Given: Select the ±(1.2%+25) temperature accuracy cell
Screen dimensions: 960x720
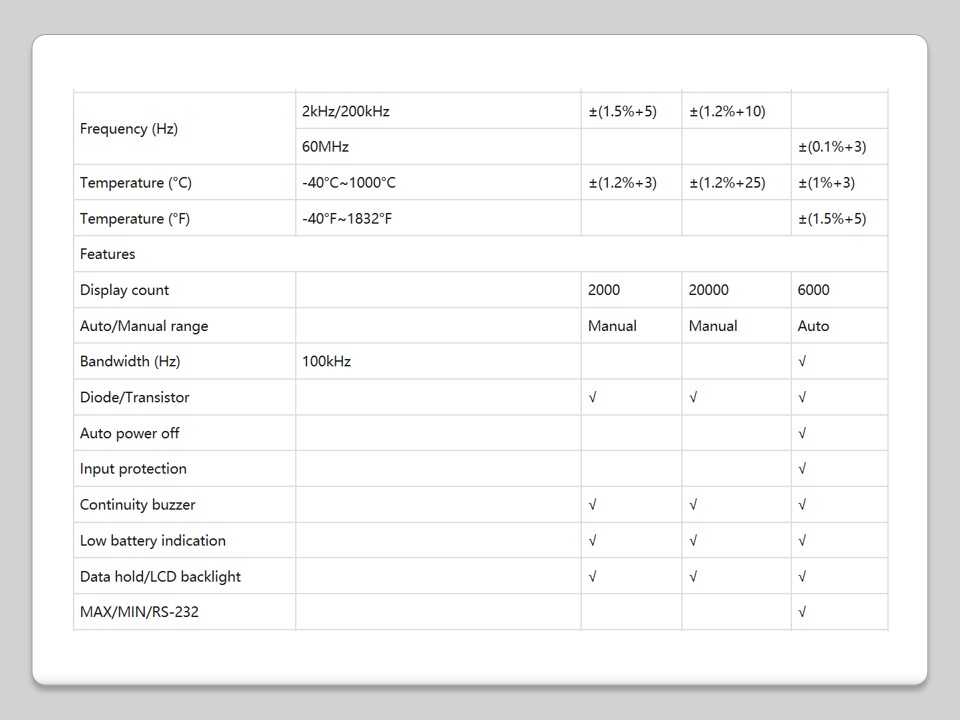Looking at the screenshot, I should (727, 183).
